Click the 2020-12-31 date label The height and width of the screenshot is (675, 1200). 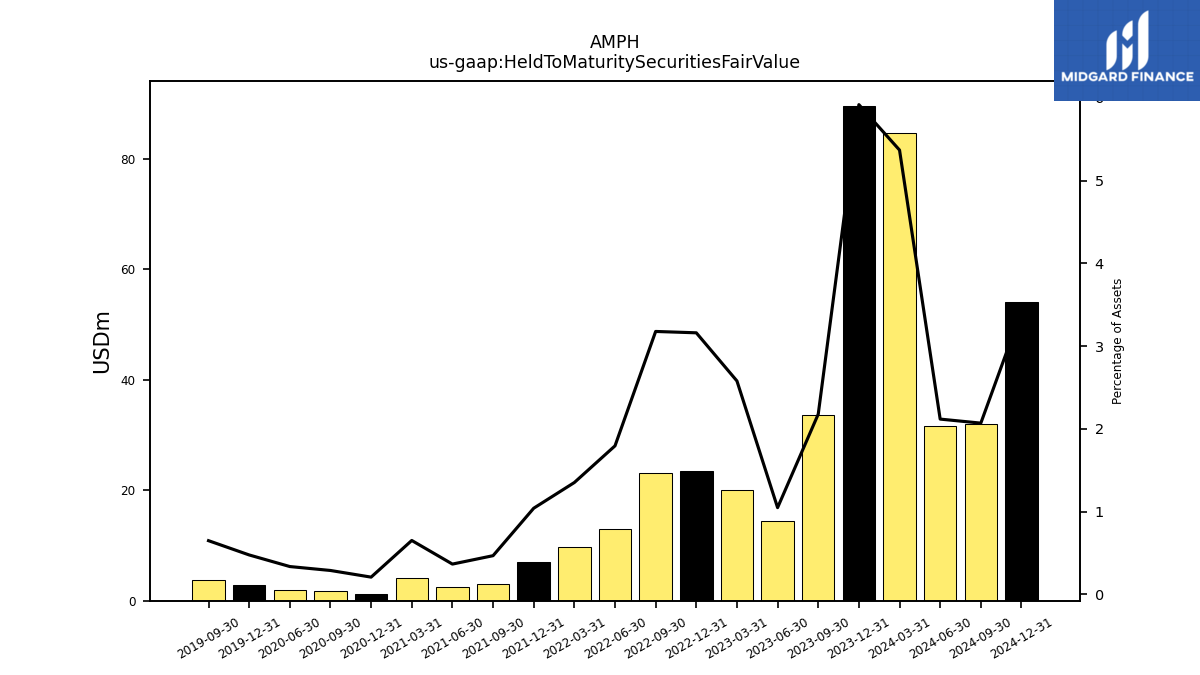tap(371, 638)
